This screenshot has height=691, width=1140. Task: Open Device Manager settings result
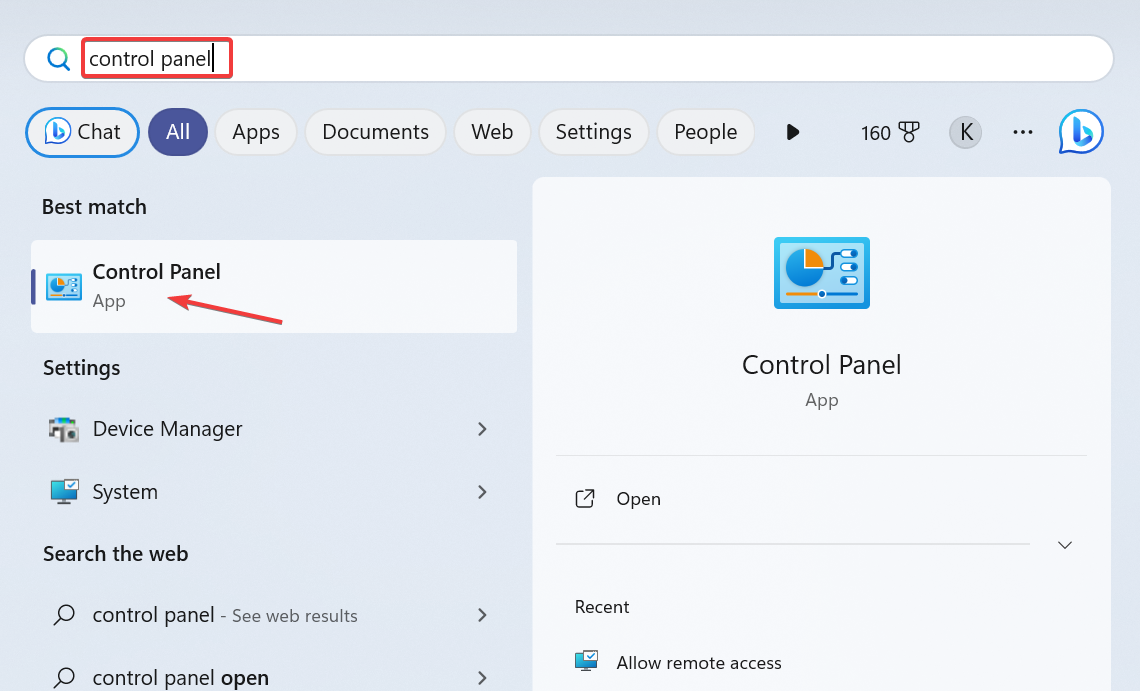(x=274, y=429)
